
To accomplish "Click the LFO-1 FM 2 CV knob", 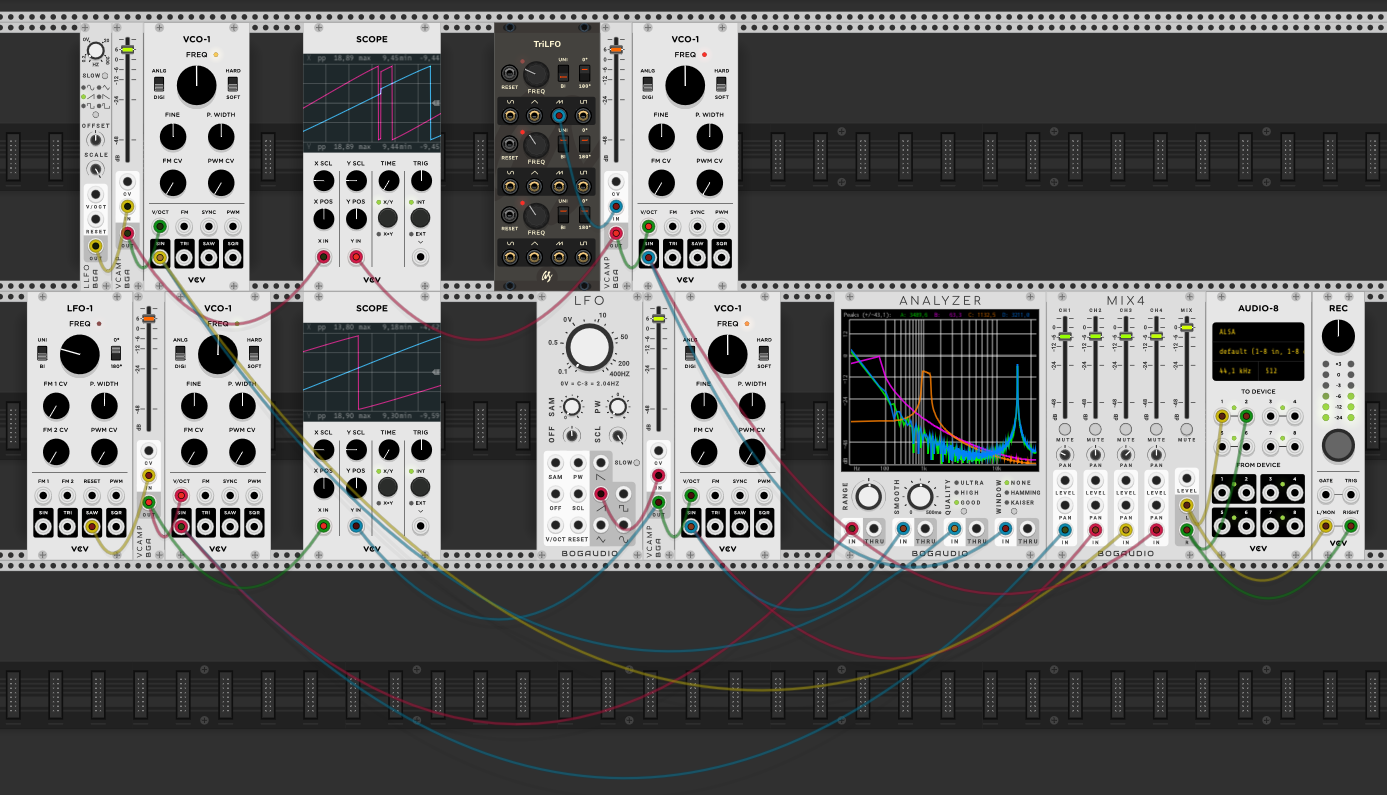I will tap(55, 452).
